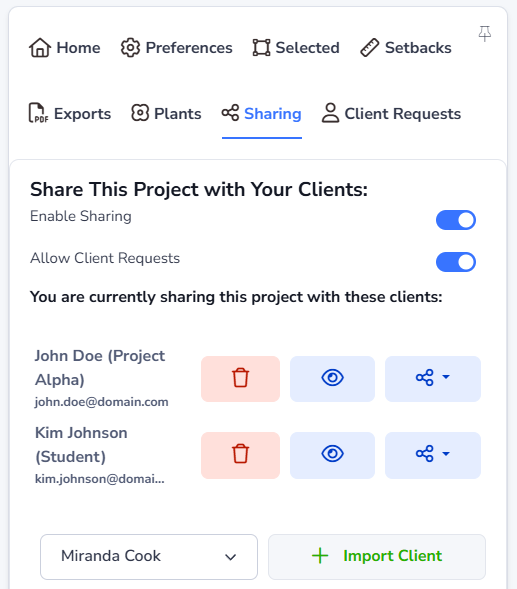View project as John Doe via eye button
The image size is (517, 589).
click(332, 379)
